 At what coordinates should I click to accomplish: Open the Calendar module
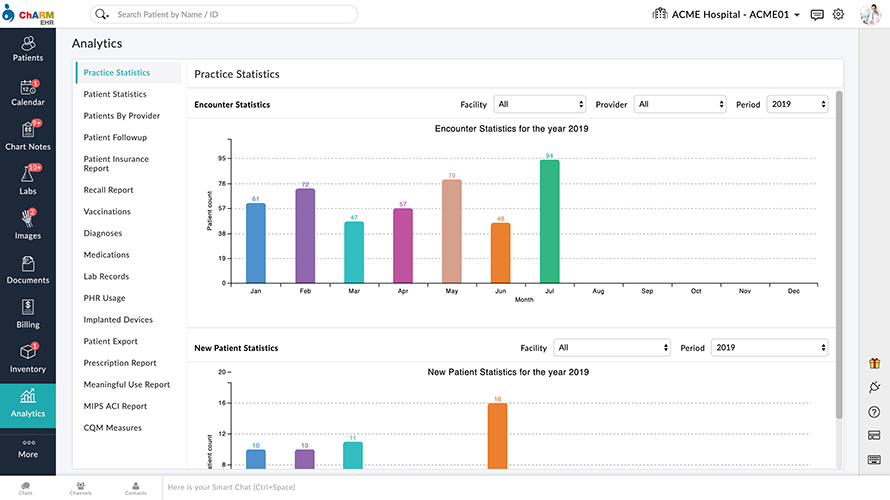28,93
